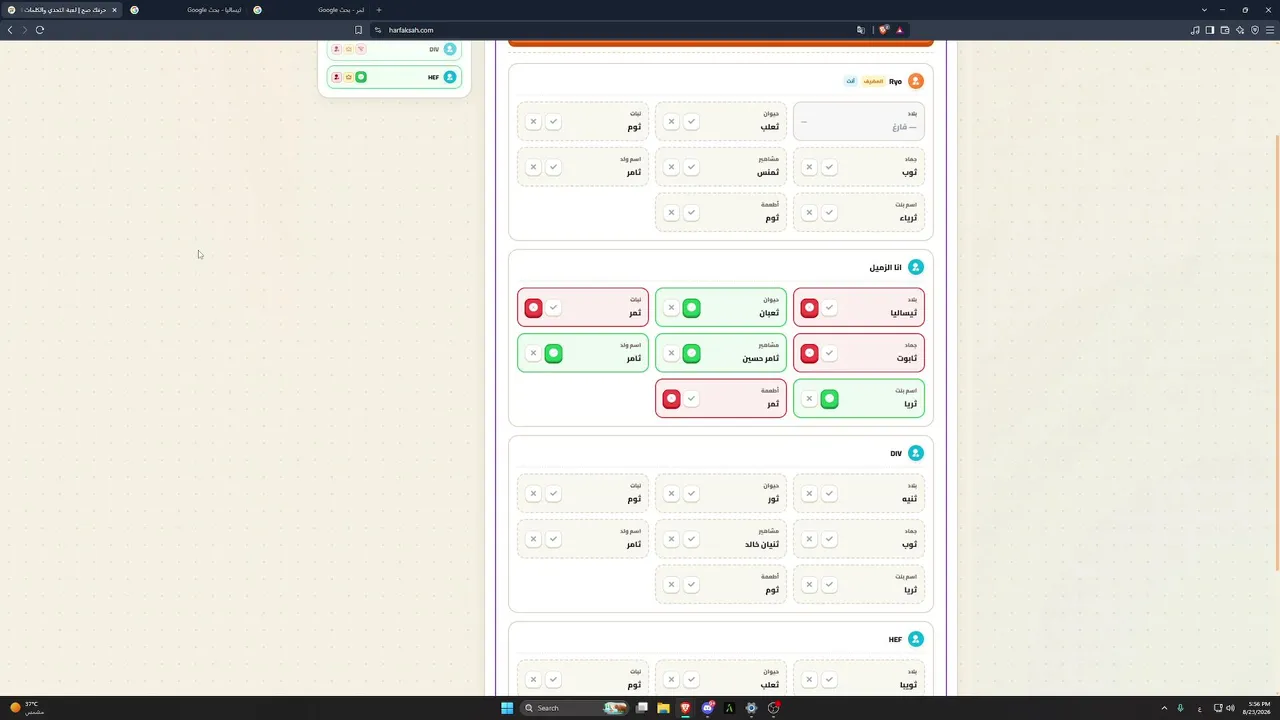This screenshot has height=720, width=1280.
Task: Approve Ryo's plant answer ثوم
Action: point(553,122)
